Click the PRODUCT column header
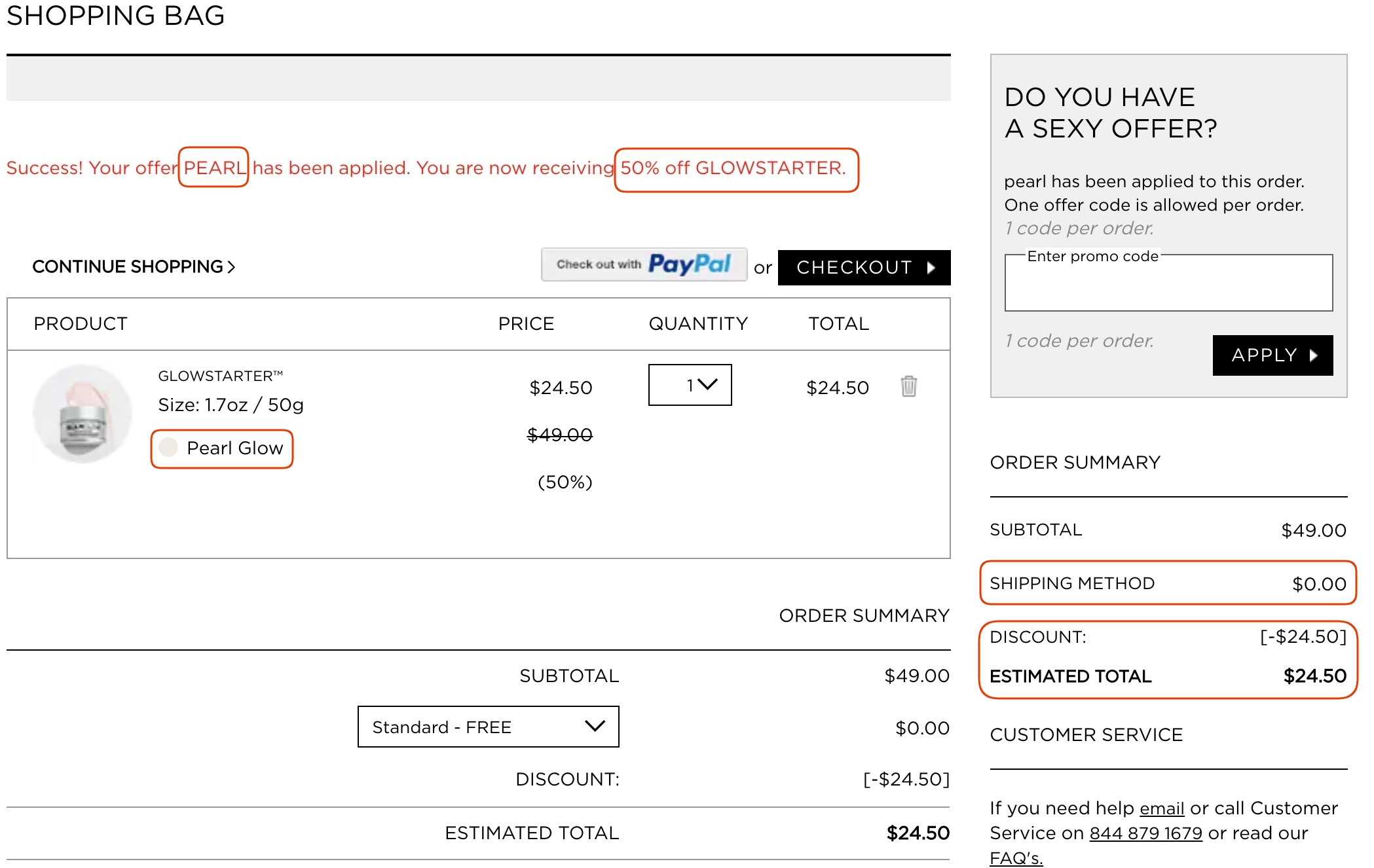The height and width of the screenshot is (868, 1374). point(81,323)
